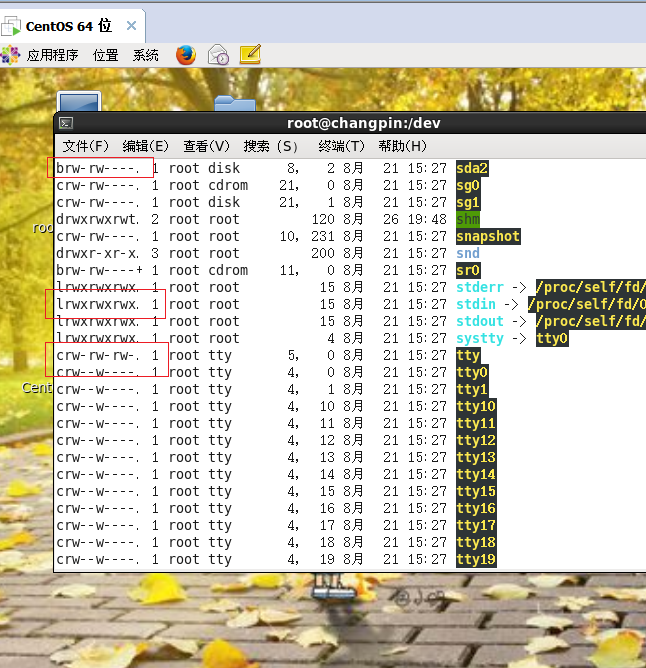This screenshot has height=668, width=646.
Task: Click the tty18 device name
Action: coord(476,542)
